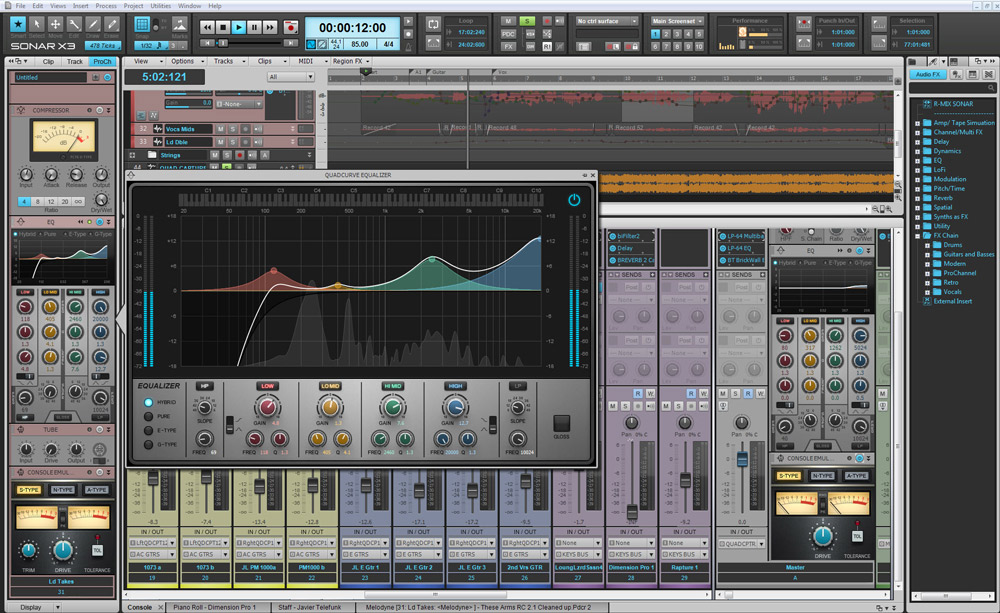Toggle the LOW band enable button
This screenshot has height=613, width=1000.
point(267,385)
